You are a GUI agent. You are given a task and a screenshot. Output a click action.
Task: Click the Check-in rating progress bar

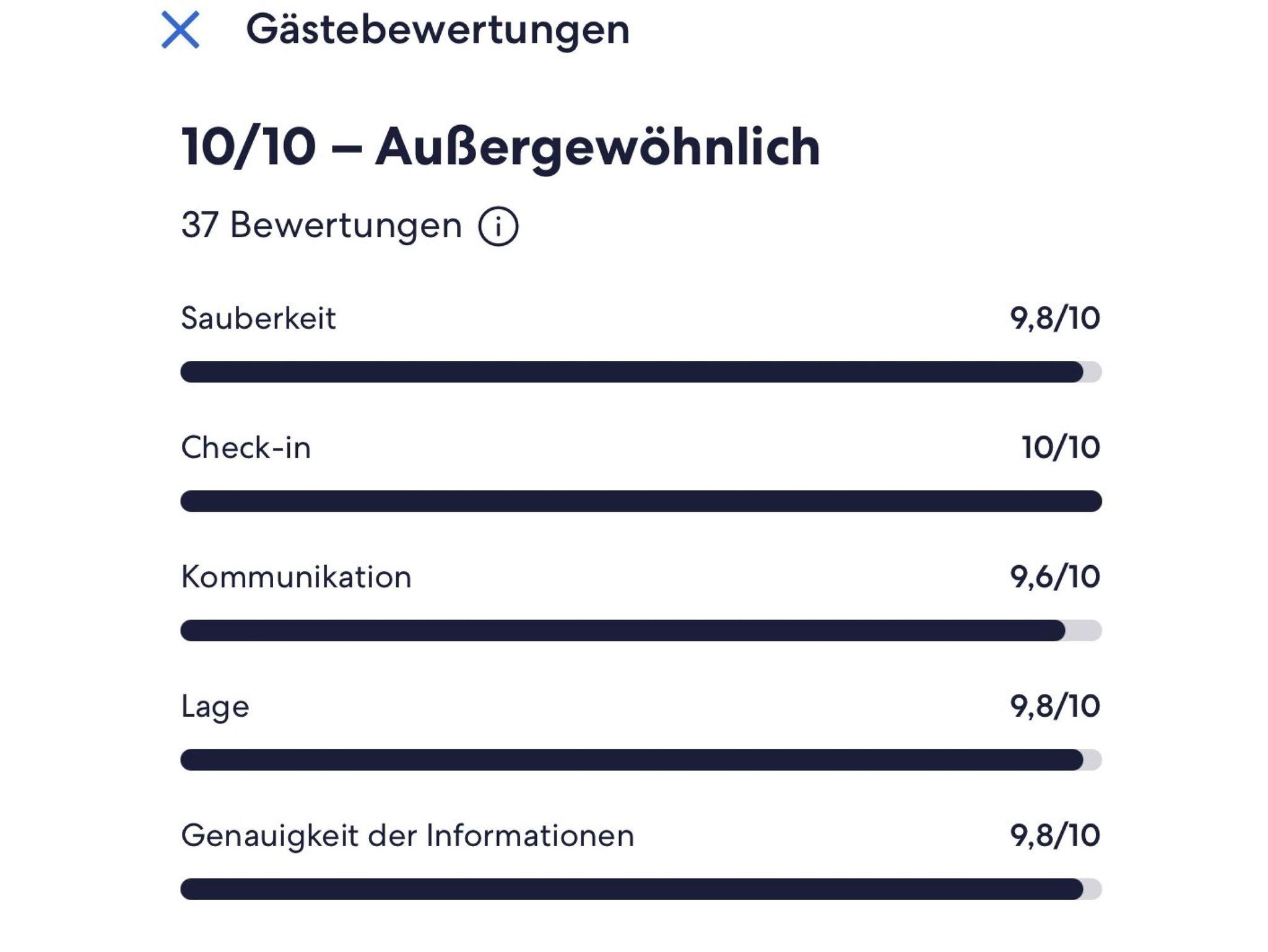(x=640, y=501)
